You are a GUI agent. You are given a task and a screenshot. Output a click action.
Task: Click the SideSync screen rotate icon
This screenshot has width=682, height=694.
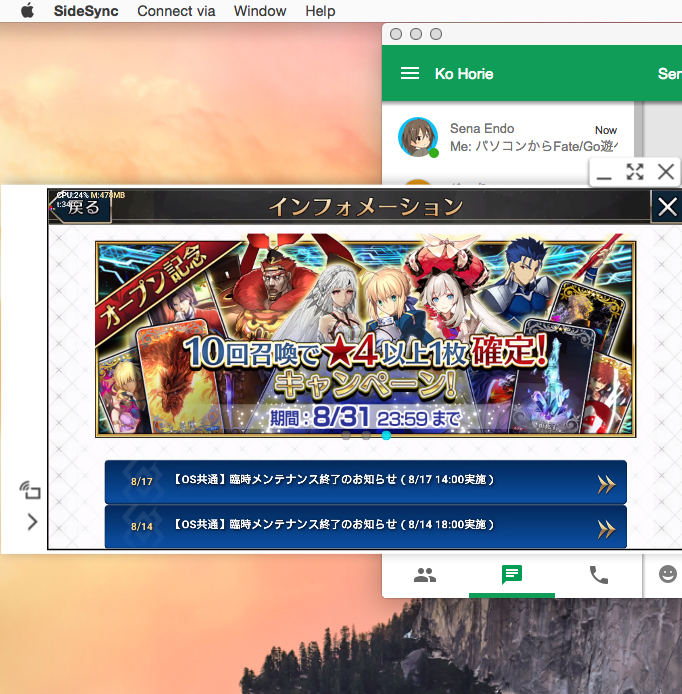(30, 490)
